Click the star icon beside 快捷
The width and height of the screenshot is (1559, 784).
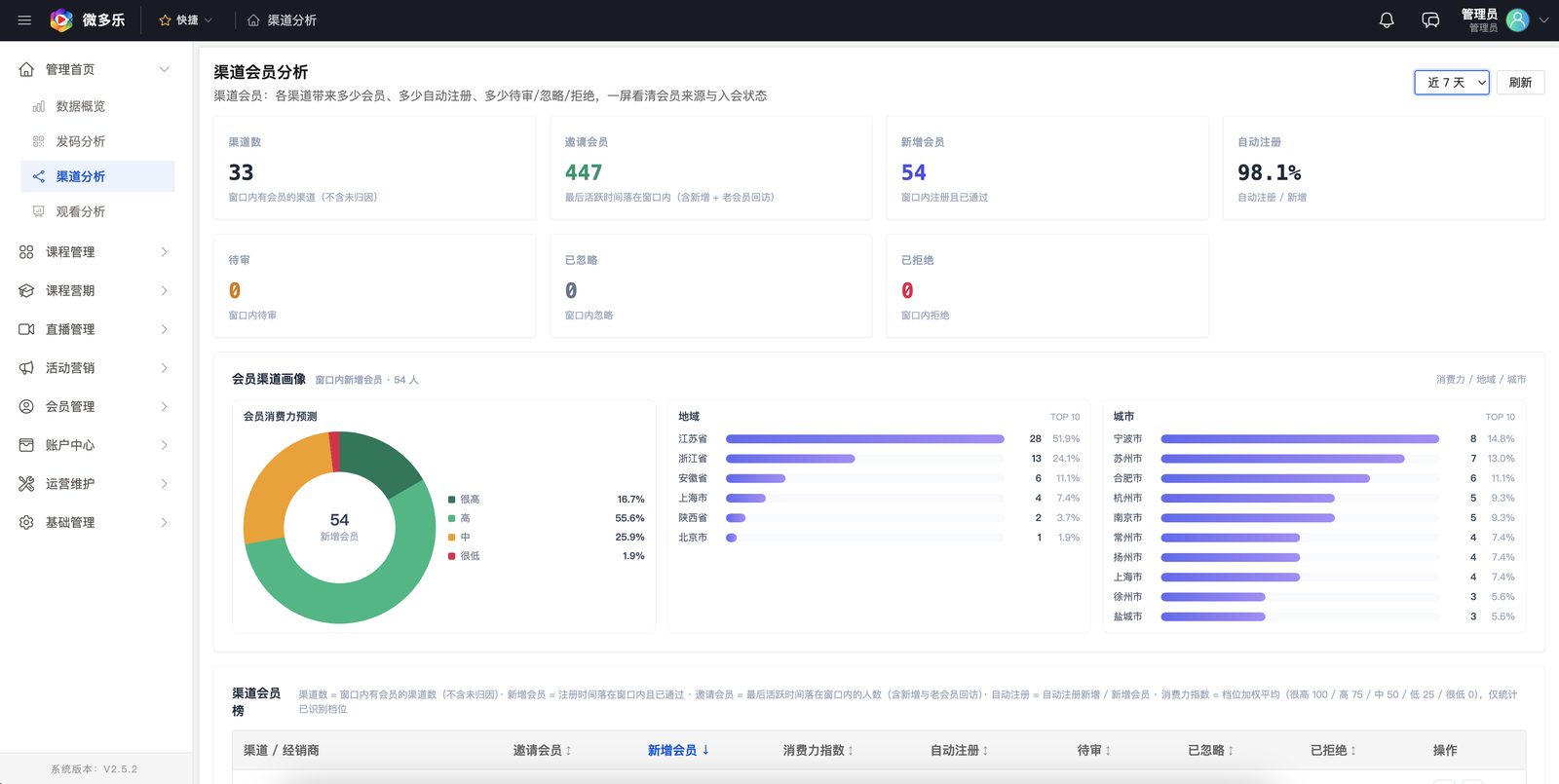coord(165,19)
